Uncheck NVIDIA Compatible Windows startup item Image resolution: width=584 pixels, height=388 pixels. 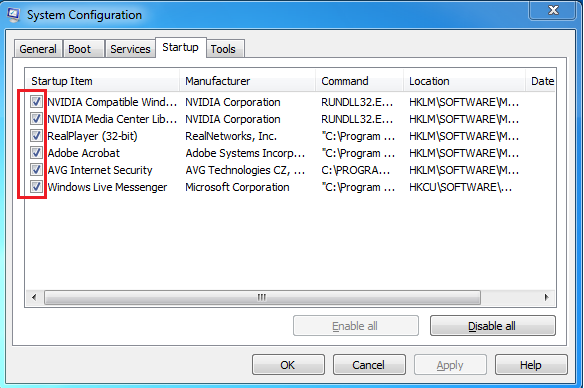pos(36,102)
